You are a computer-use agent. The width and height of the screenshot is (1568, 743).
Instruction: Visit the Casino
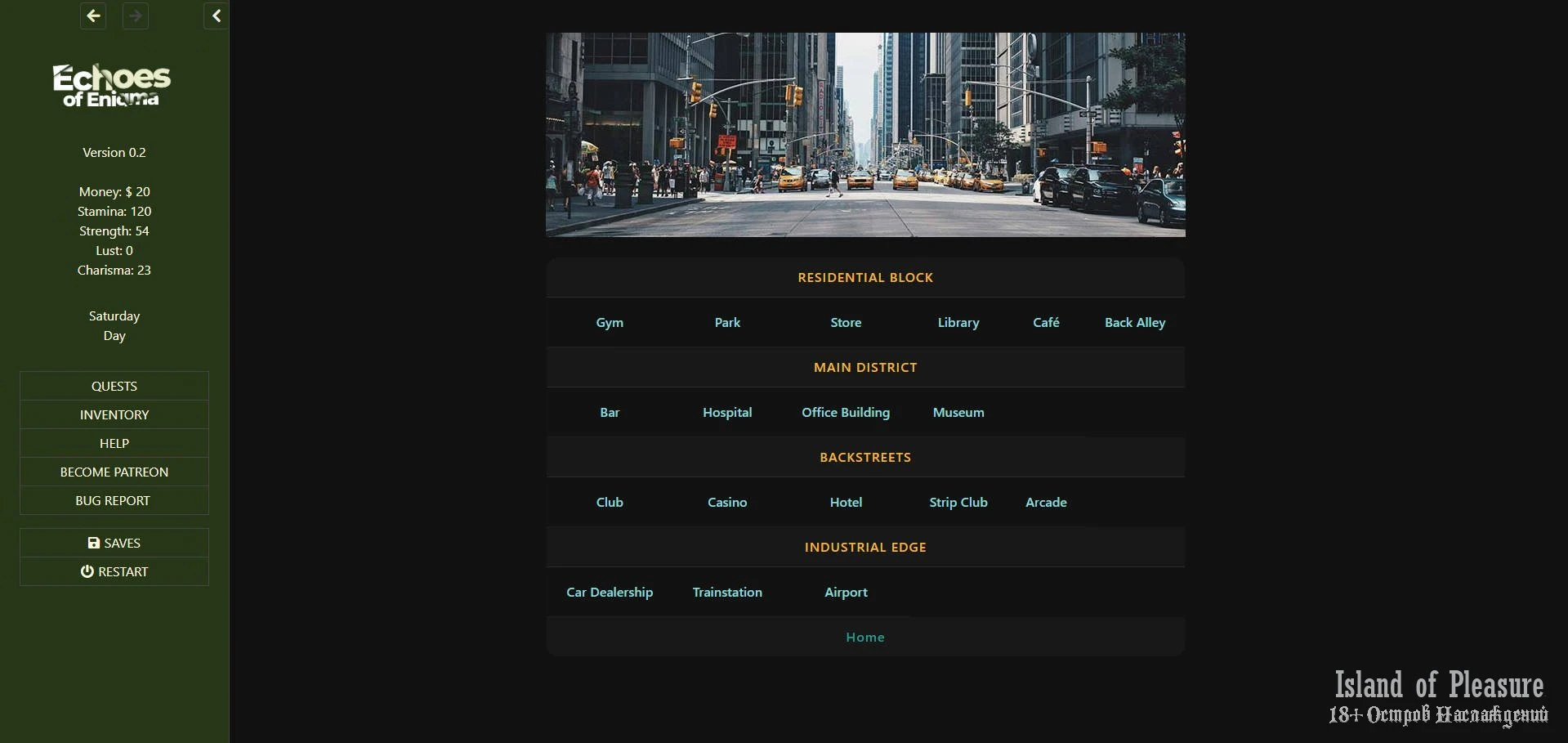click(x=727, y=502)
